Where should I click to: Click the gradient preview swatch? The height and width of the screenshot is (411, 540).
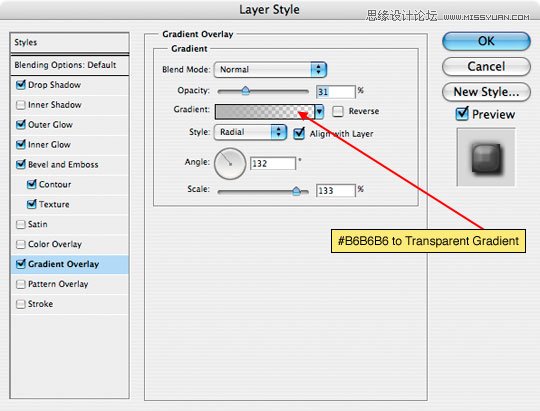(264, 112)
